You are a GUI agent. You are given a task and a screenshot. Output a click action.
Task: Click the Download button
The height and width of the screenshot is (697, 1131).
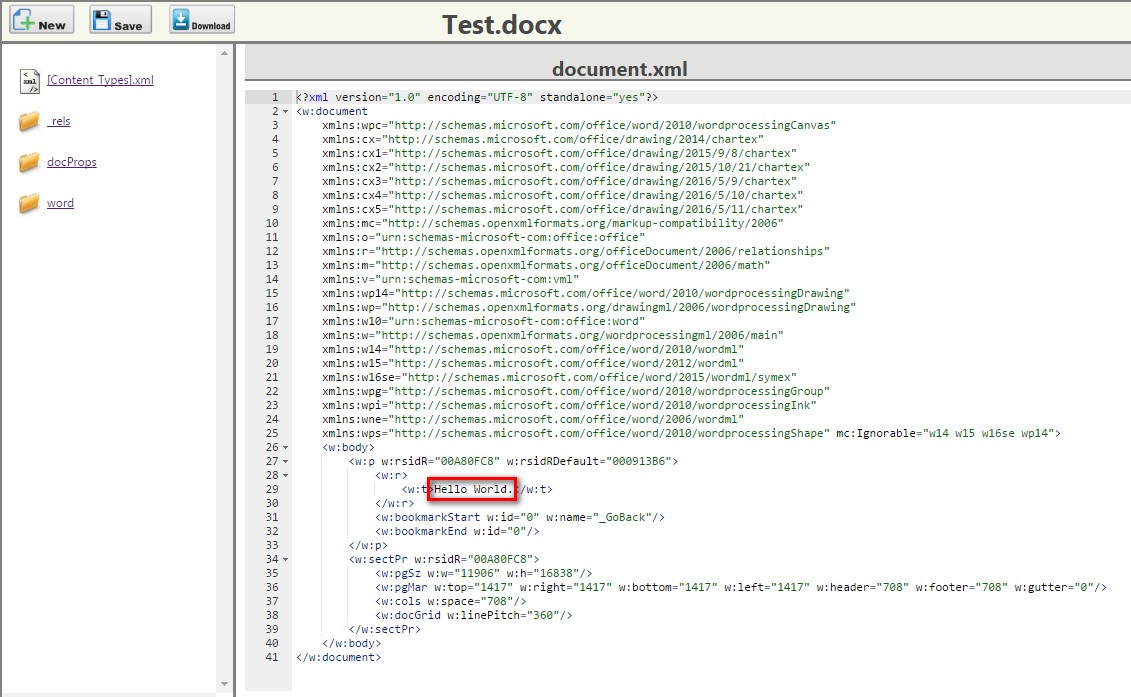(x=201, y=20)
